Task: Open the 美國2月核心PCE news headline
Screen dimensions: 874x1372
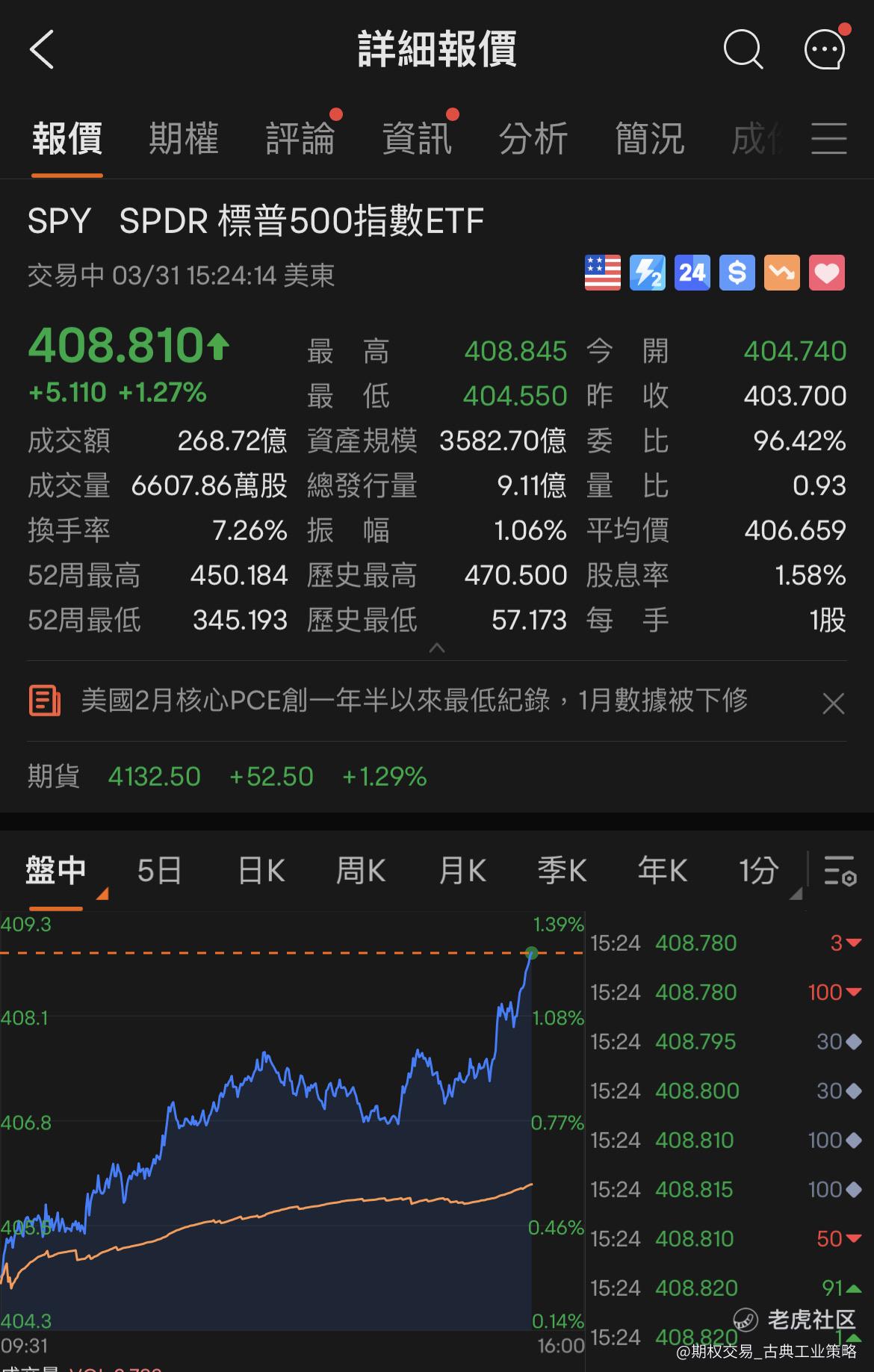Action: tap(415, 701)
